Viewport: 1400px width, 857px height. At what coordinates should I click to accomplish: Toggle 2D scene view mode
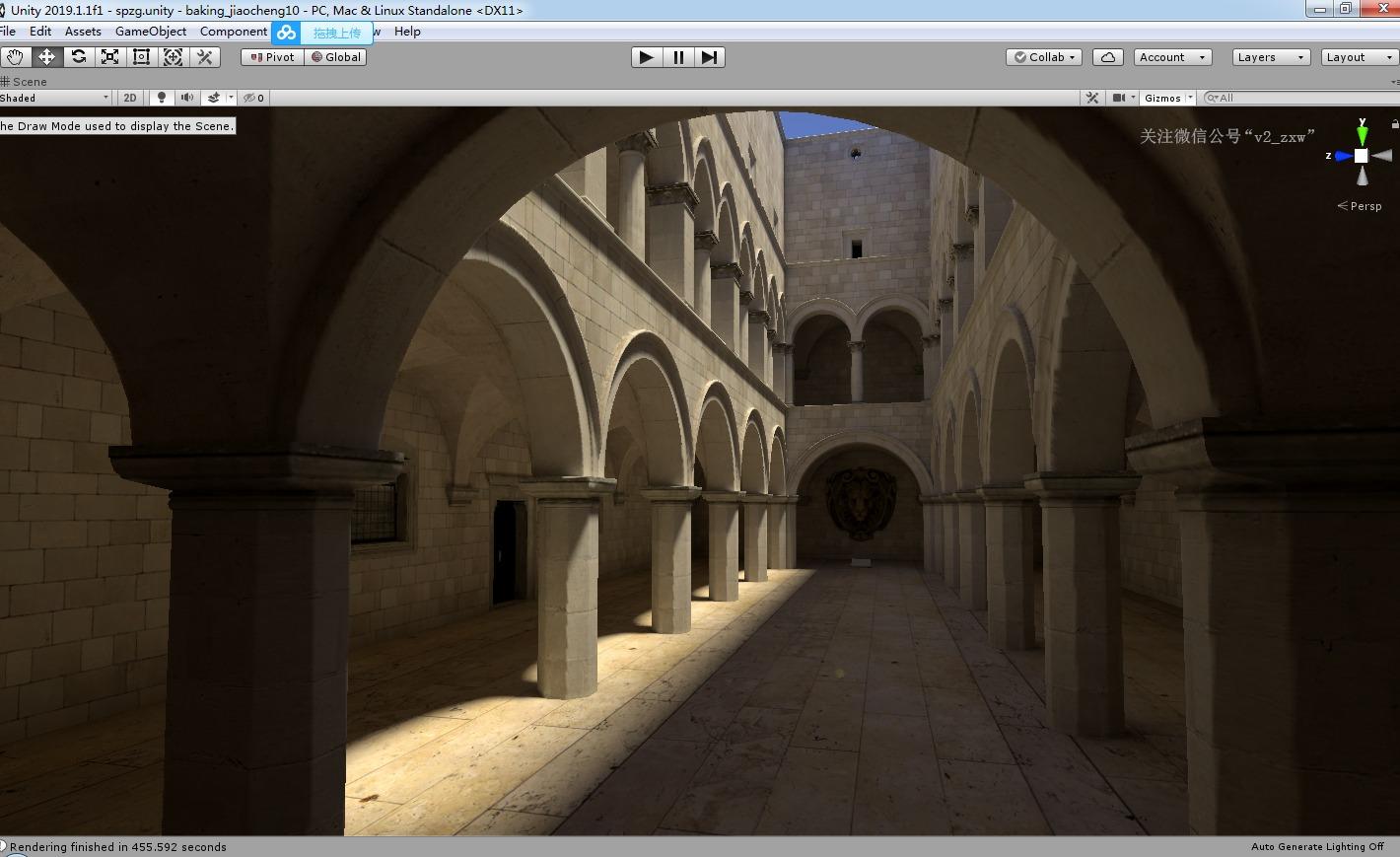[x=130, y=98]
